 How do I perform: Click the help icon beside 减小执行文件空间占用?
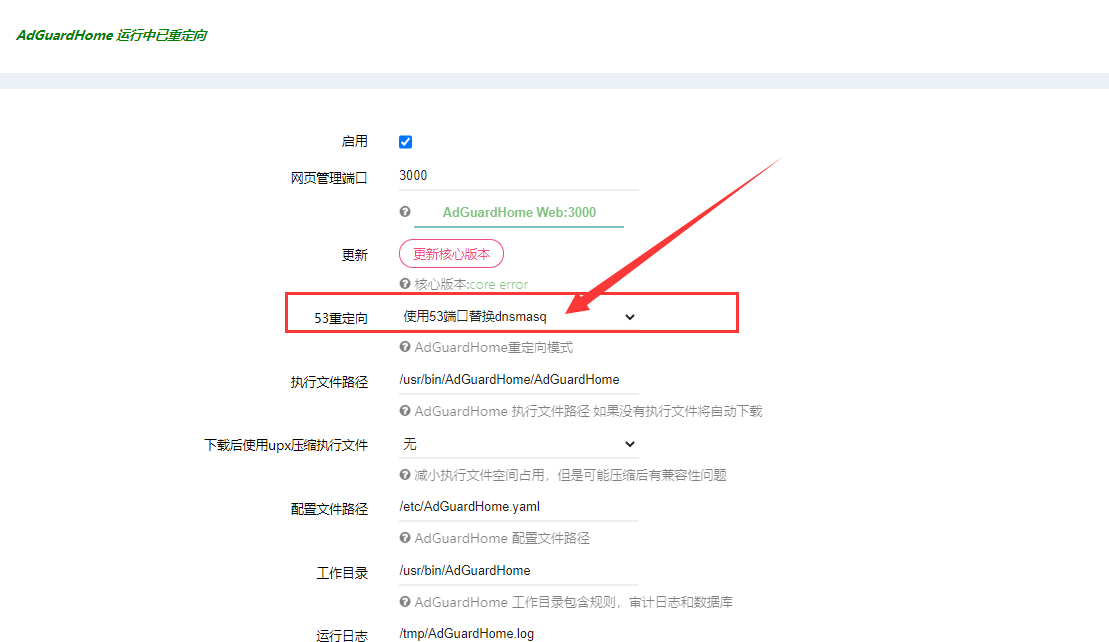tap(405, 474)
